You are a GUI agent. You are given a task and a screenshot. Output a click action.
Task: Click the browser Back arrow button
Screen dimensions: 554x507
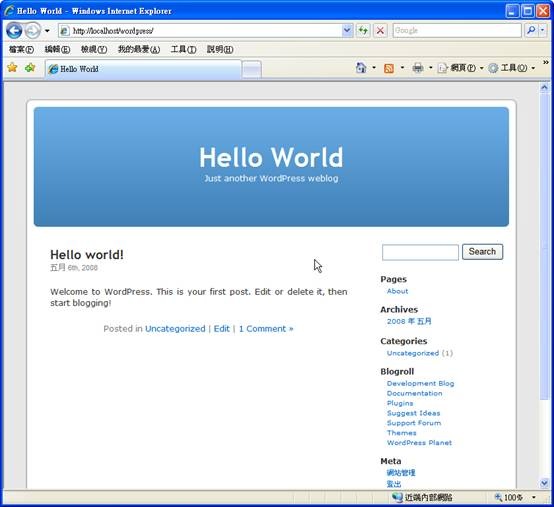pos(14,31)
